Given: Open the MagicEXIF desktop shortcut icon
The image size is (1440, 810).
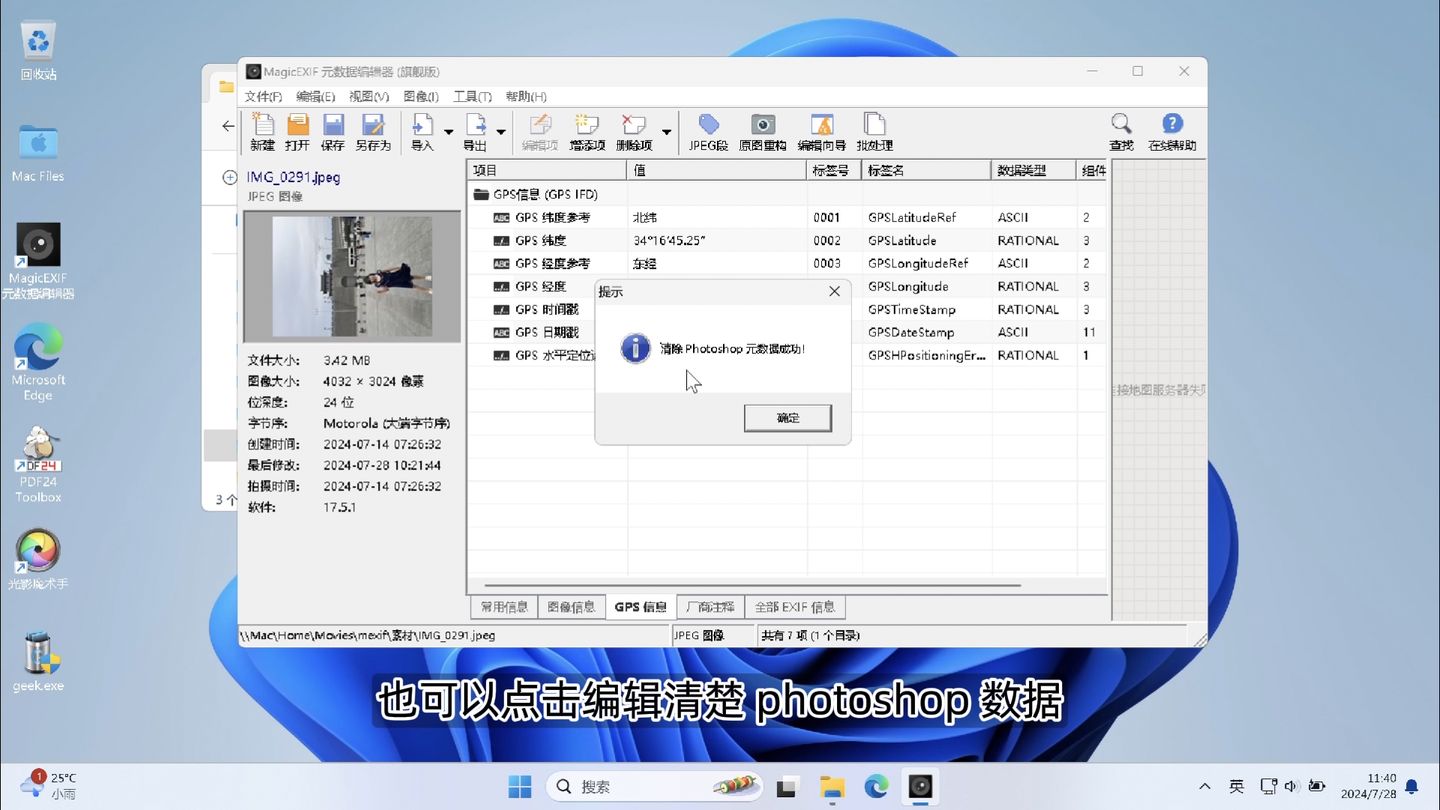Looking at the screenshot, I should pos(38,260).
